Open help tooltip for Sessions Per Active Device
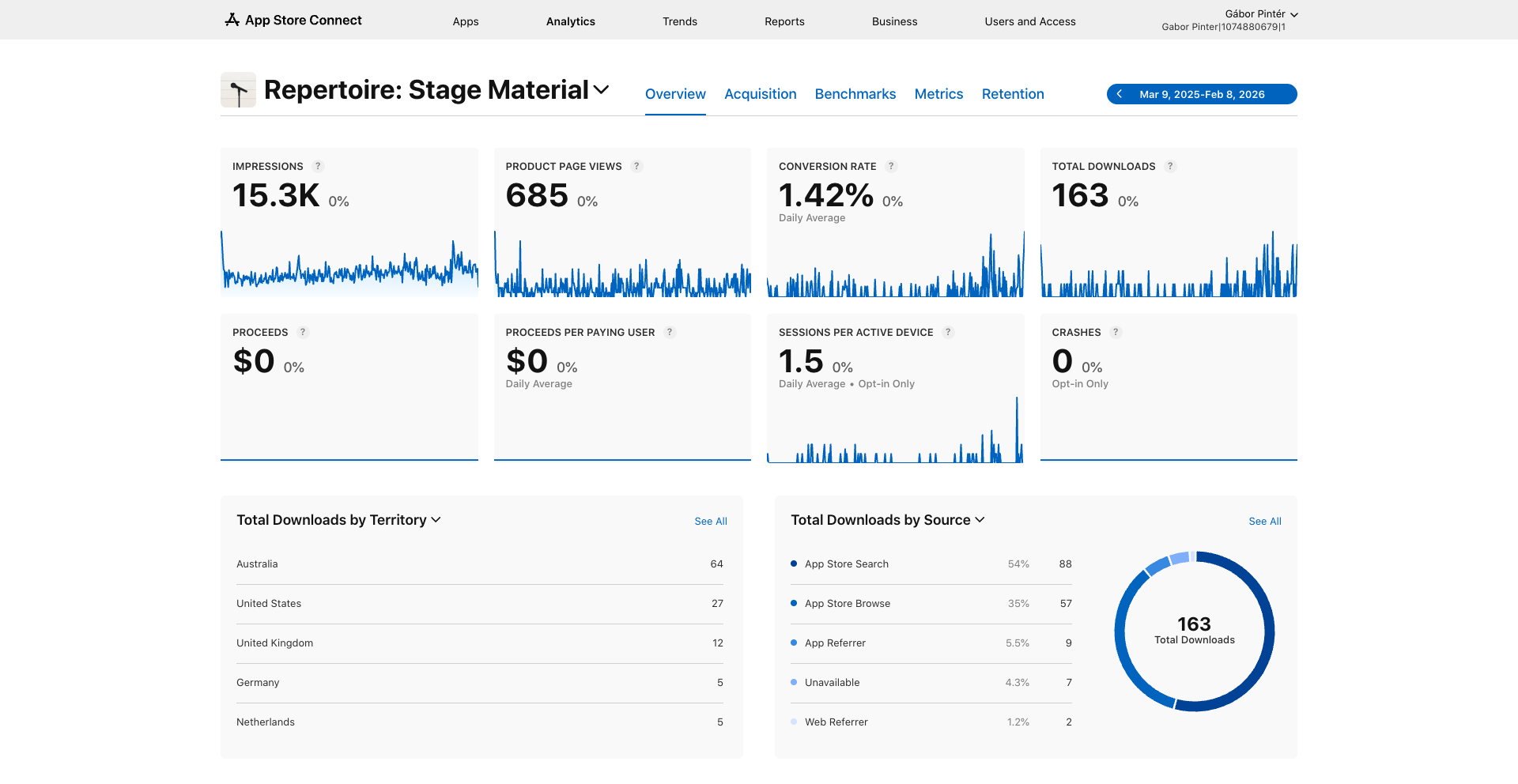 point(948,332)
